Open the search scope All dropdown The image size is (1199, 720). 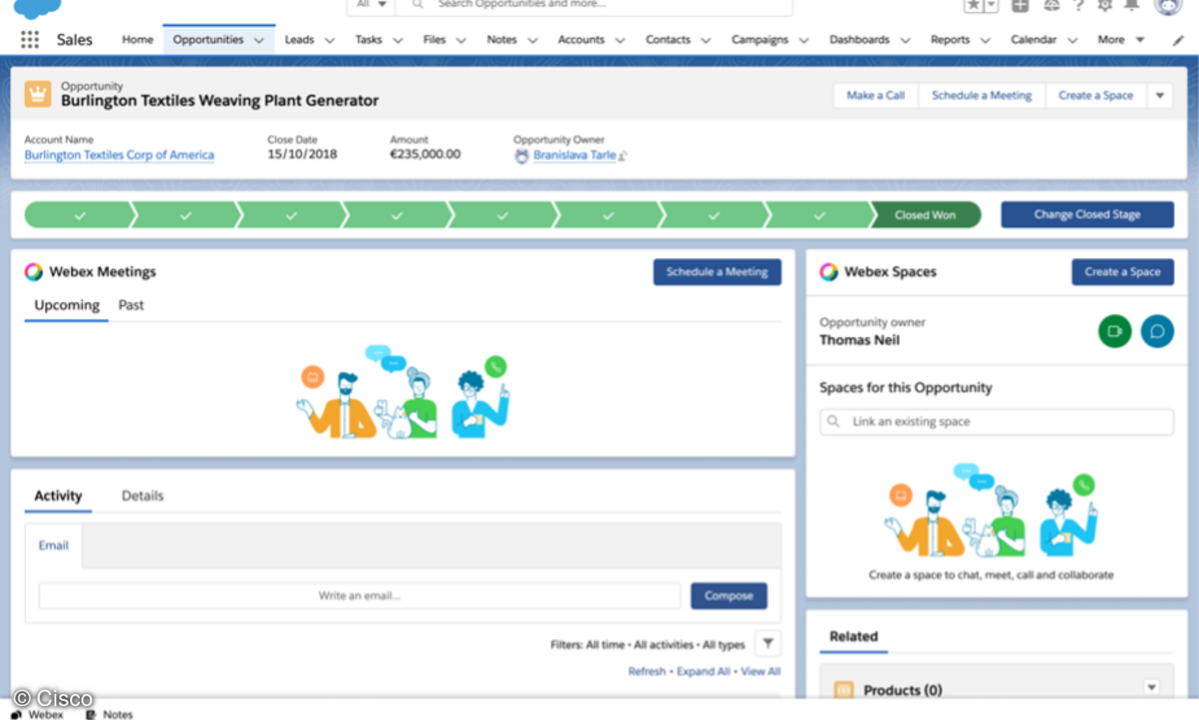pyautogui.click(x=372, y=5)
